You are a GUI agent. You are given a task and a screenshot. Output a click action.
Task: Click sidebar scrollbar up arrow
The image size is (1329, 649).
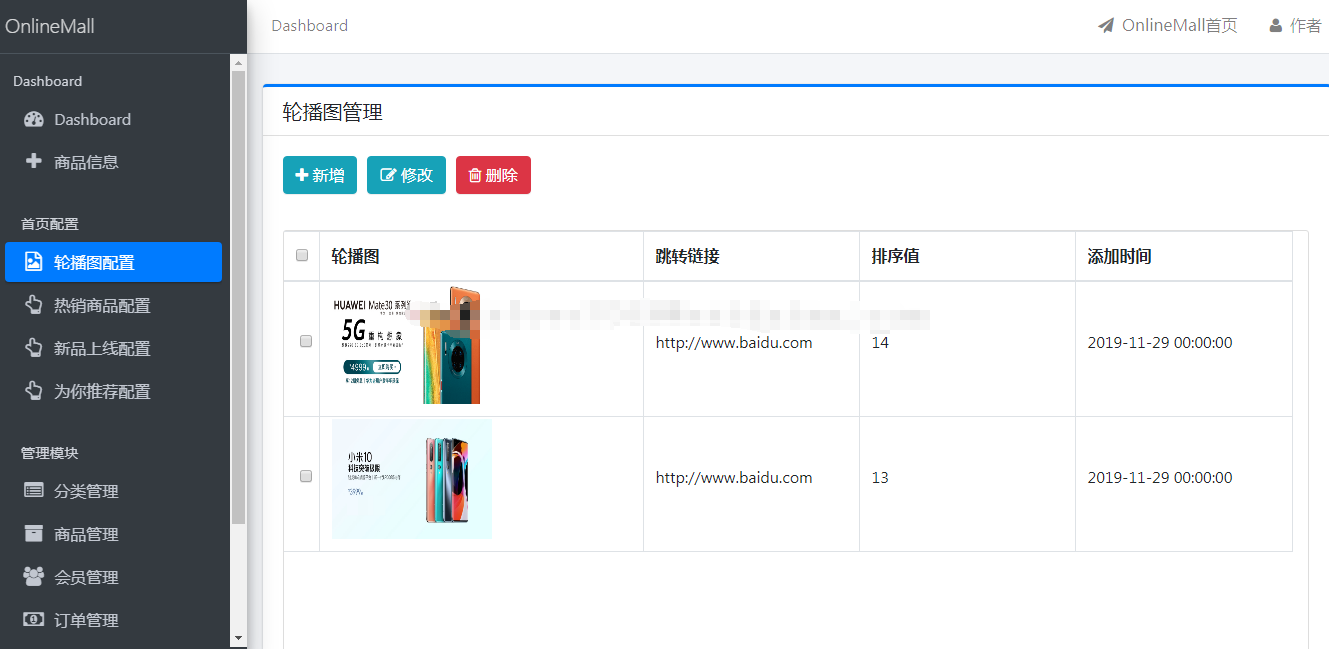[x=238, y=62]
